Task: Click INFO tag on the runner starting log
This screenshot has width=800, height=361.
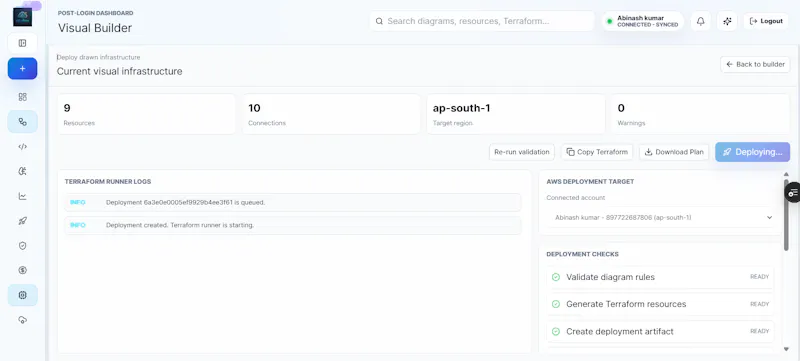Action: tap(78, 225)
